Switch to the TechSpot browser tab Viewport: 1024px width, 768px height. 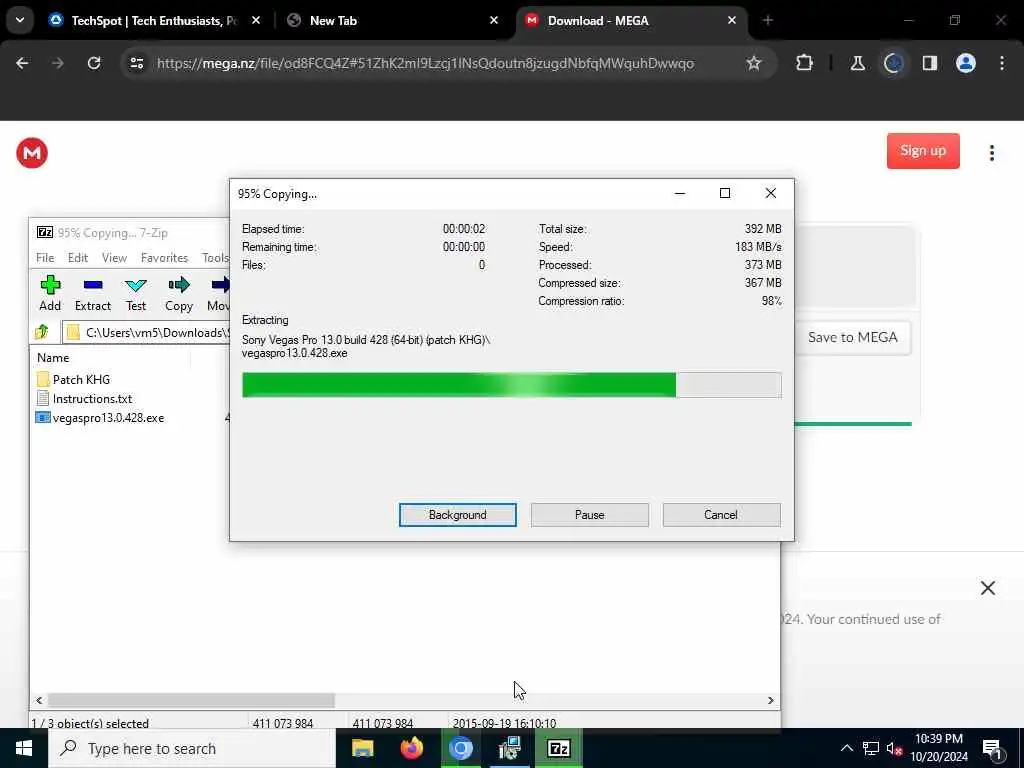pyautogui.click(x=153, y=21)
